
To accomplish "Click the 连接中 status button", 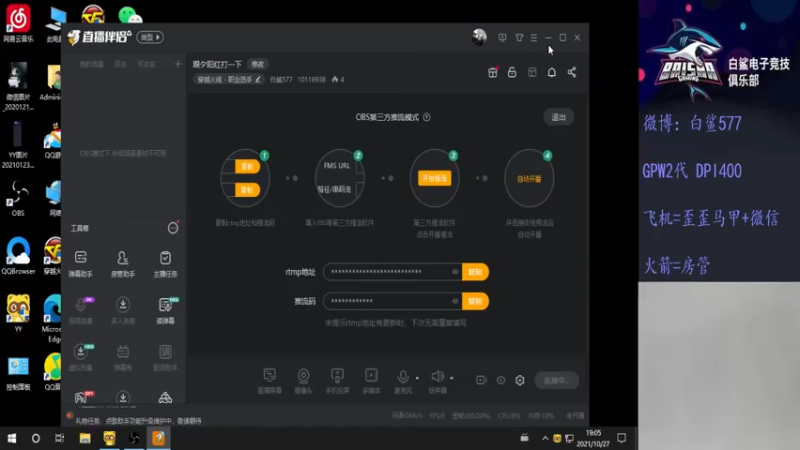I will (x=556, y=380).
